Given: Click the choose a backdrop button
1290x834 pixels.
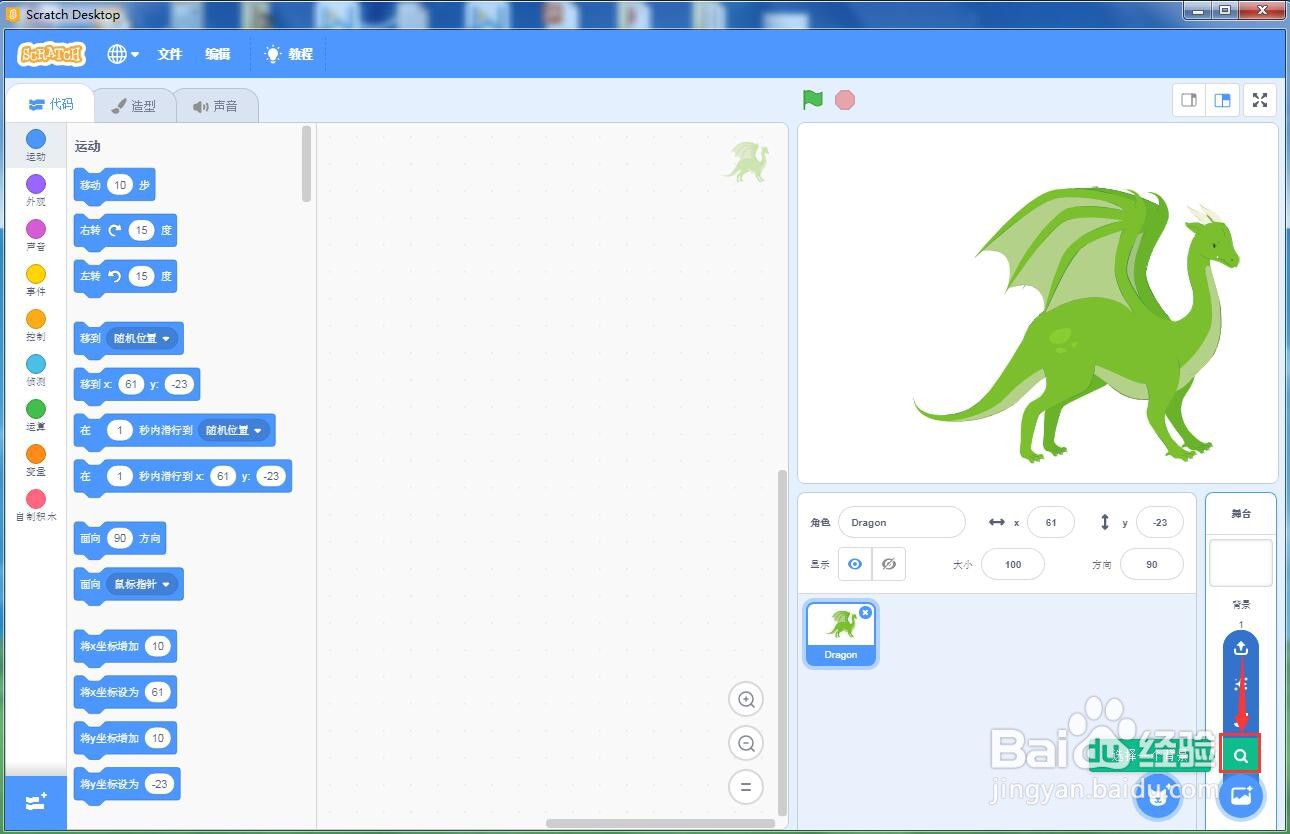Looking at the screenshot, I should pyautogui.click(x=1241, y=795).
